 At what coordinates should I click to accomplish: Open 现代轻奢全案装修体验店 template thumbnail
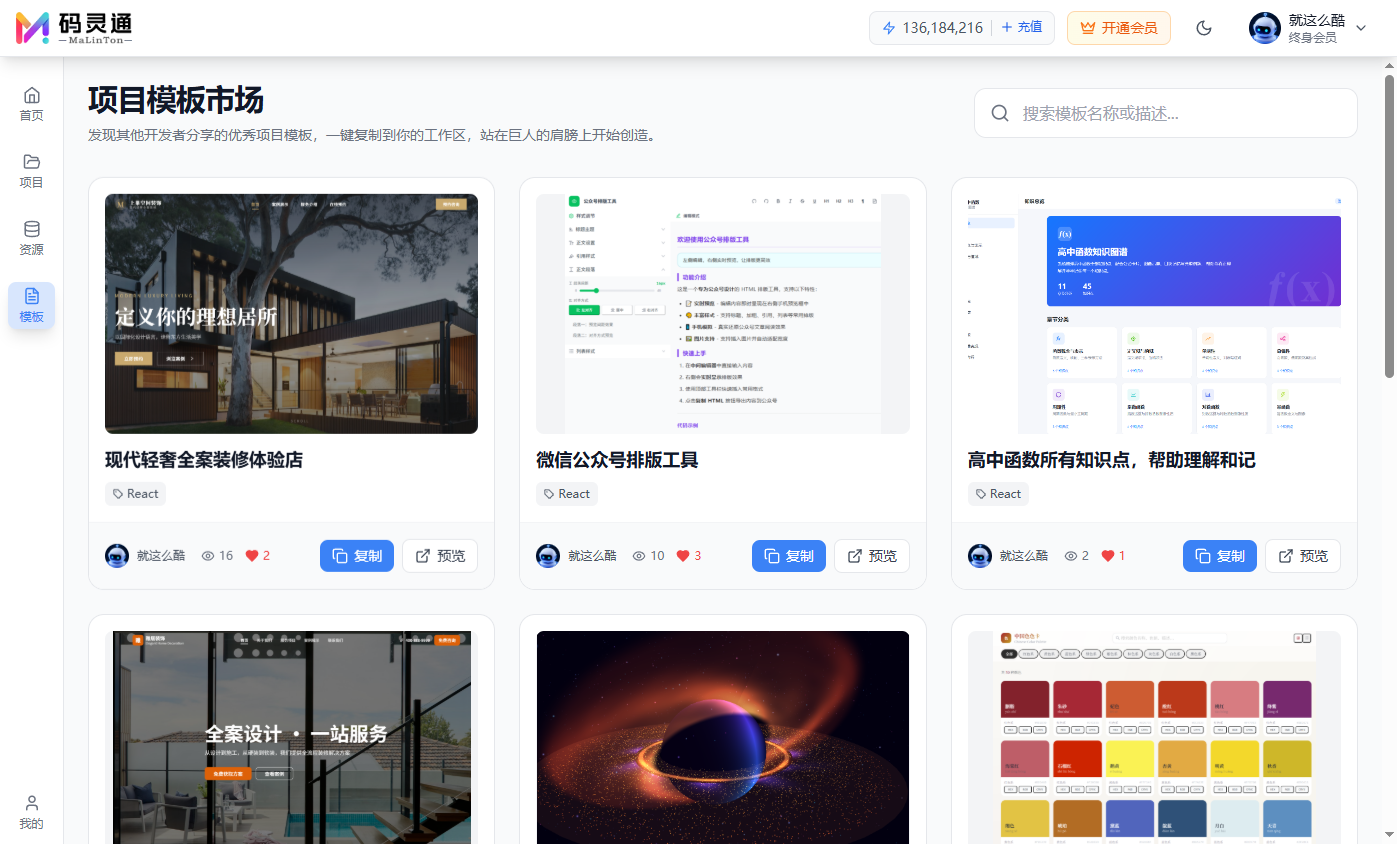pos(291,314)
